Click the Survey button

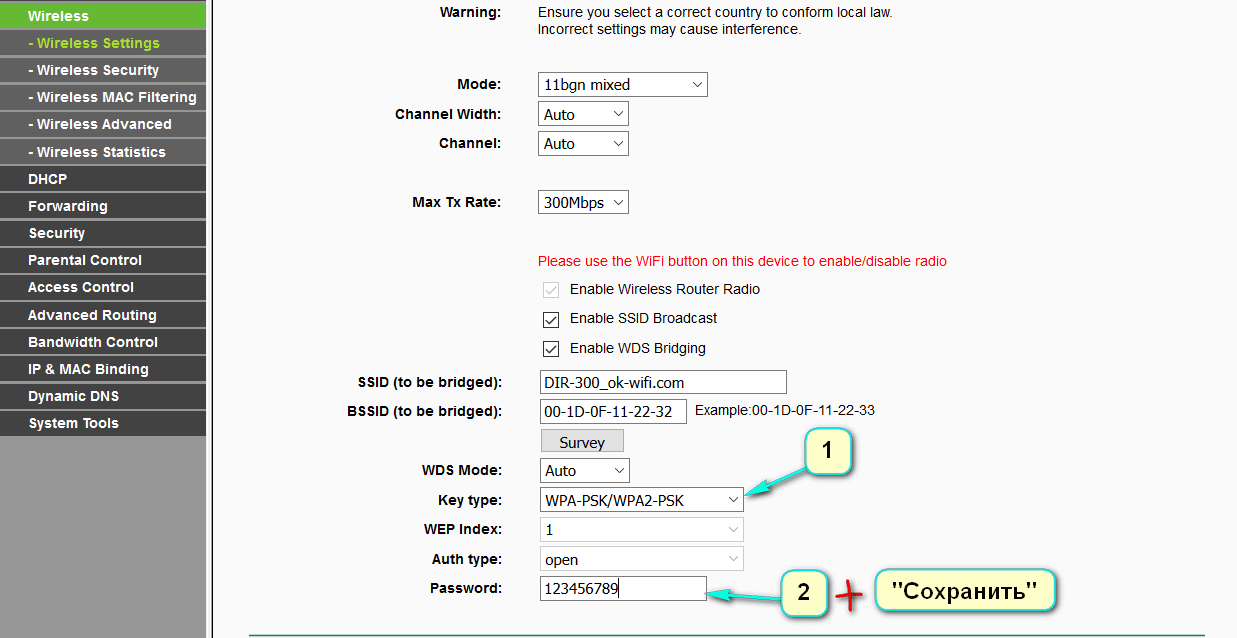click(x=582, y=442)
